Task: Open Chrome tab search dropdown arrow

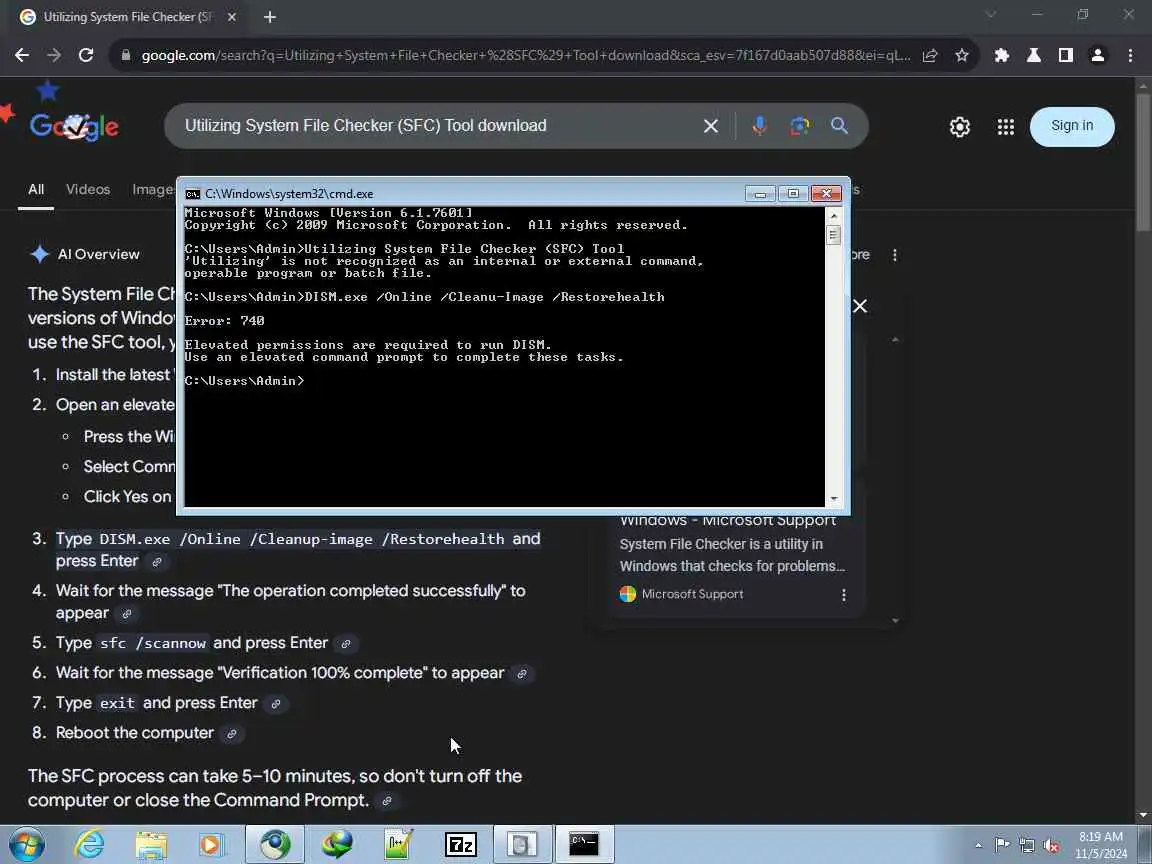Action: 990,15
